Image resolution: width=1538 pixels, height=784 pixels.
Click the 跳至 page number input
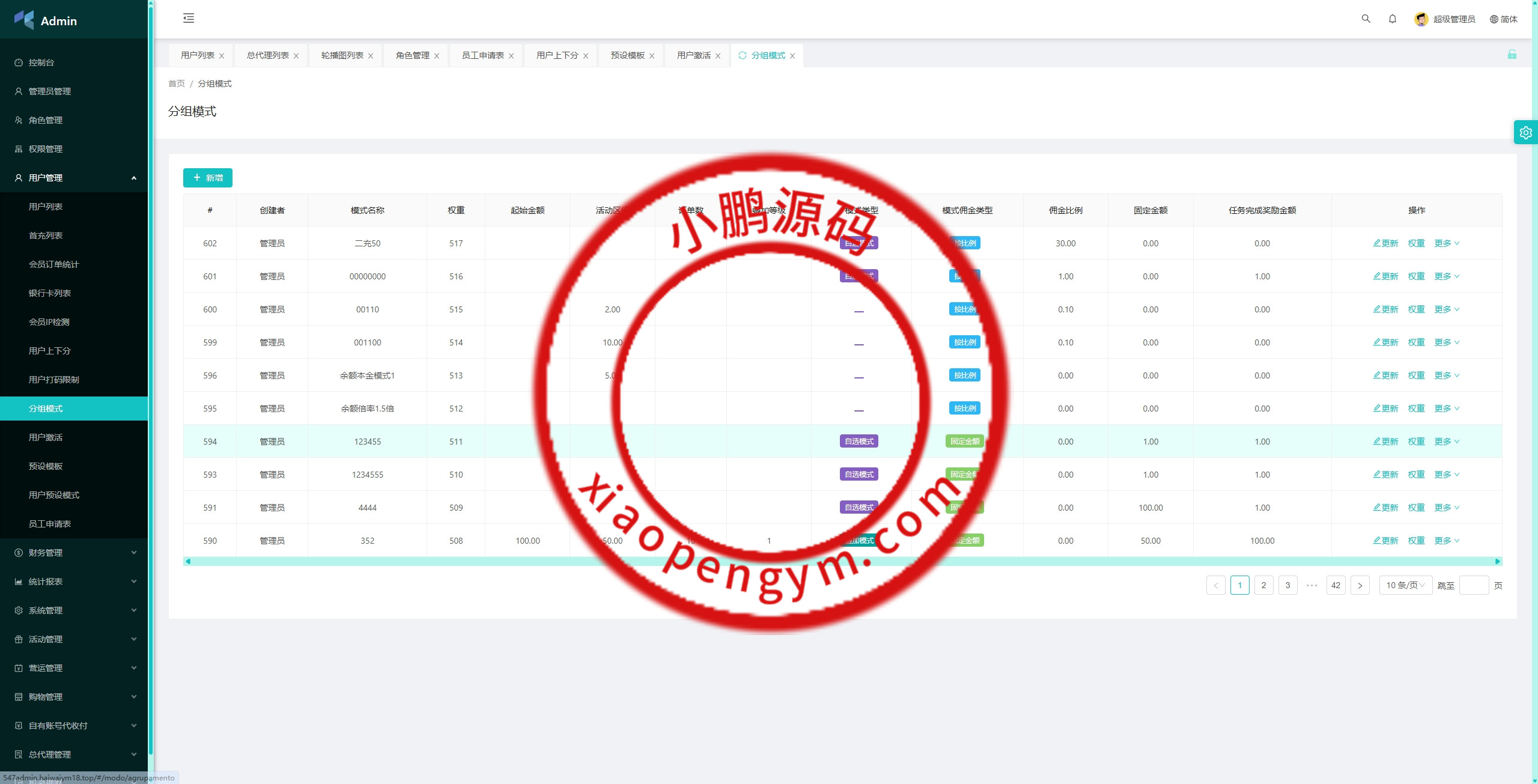(x=1473, y=585)
